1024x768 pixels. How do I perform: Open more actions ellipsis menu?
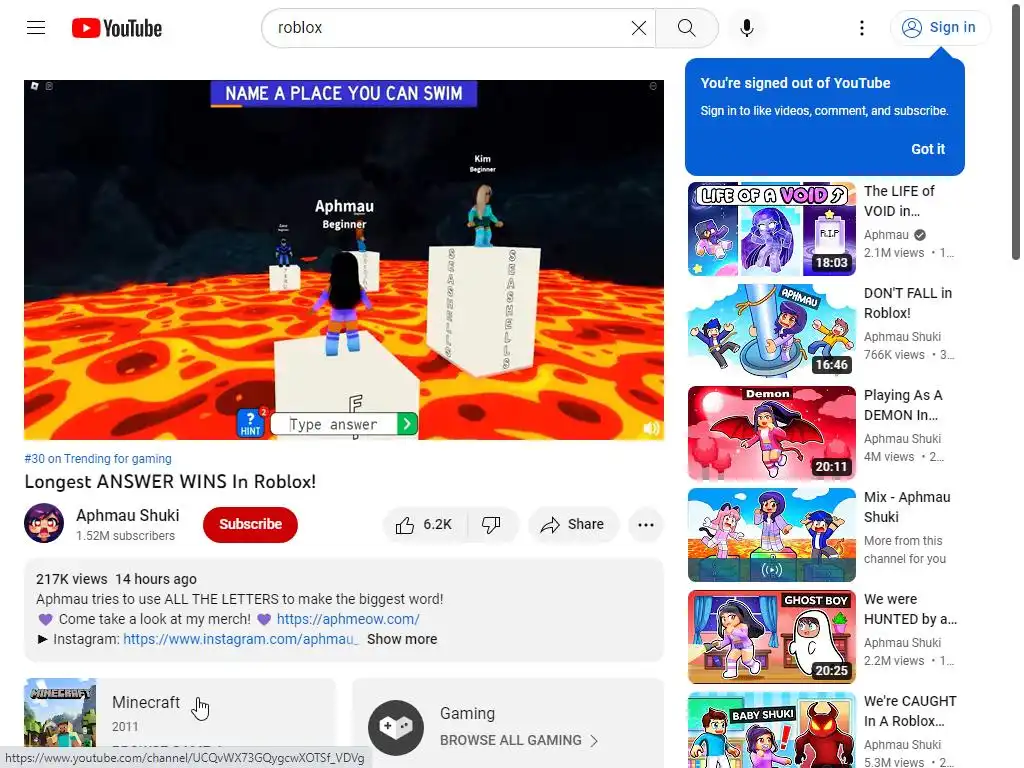point(646,524)
